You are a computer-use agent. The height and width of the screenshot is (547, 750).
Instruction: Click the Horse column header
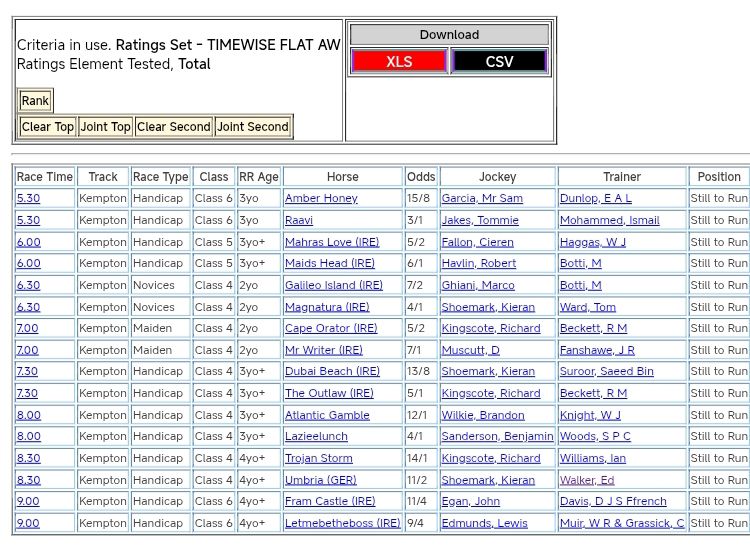pyautogui.click(x=342, y=177)
